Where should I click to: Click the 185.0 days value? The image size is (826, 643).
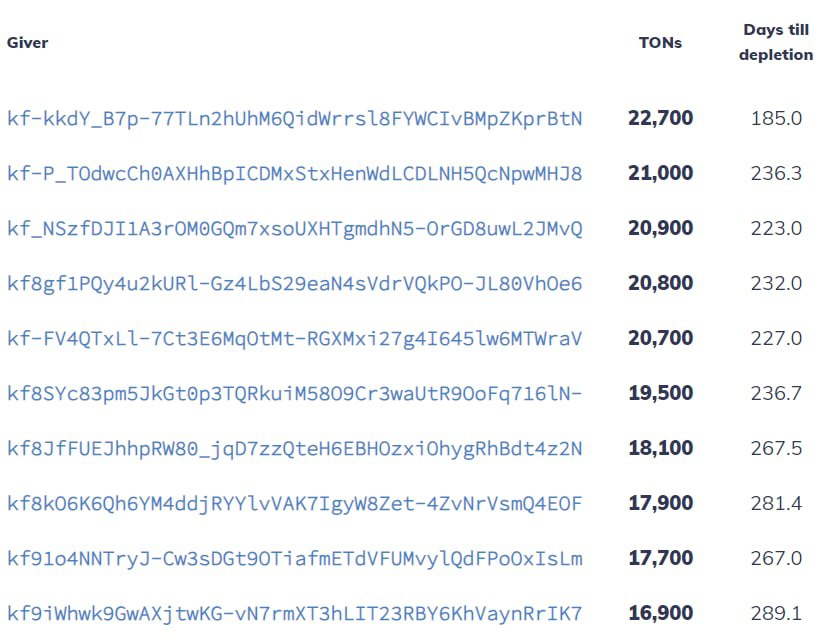pos(776,118)
